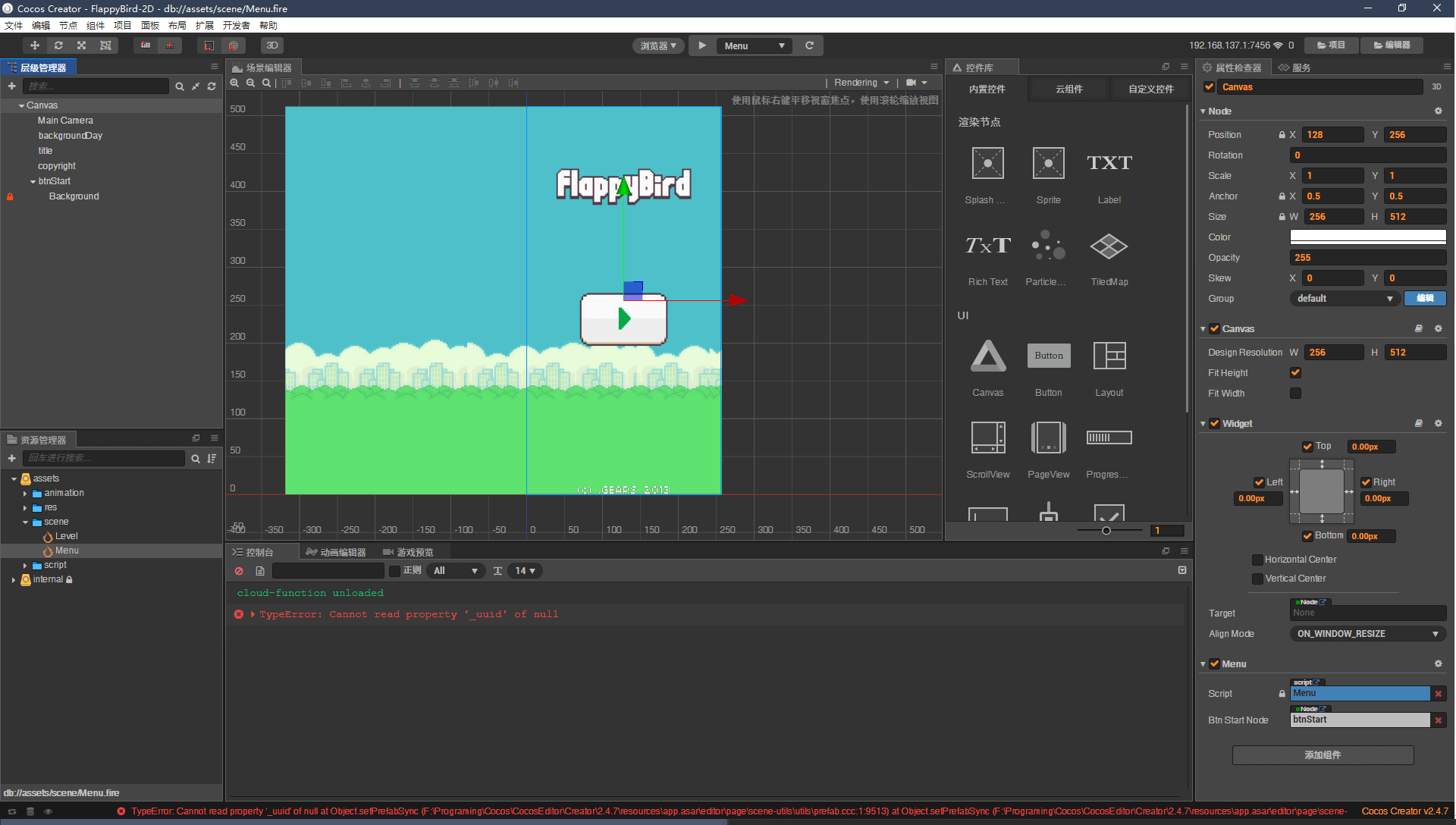Collapse the btnStart node in hierarchy
This screenshot has height=825, width=1456.
click(33, 182)
